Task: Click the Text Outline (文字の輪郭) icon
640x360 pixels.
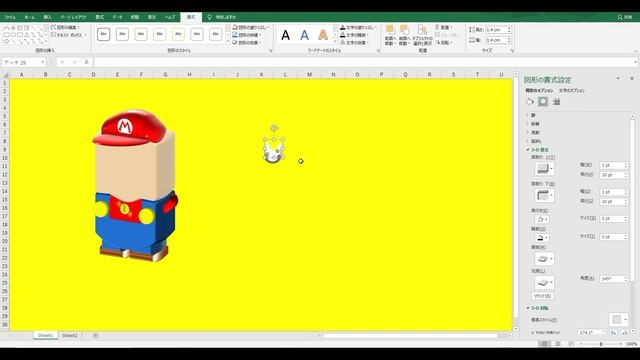Action: 343,35
